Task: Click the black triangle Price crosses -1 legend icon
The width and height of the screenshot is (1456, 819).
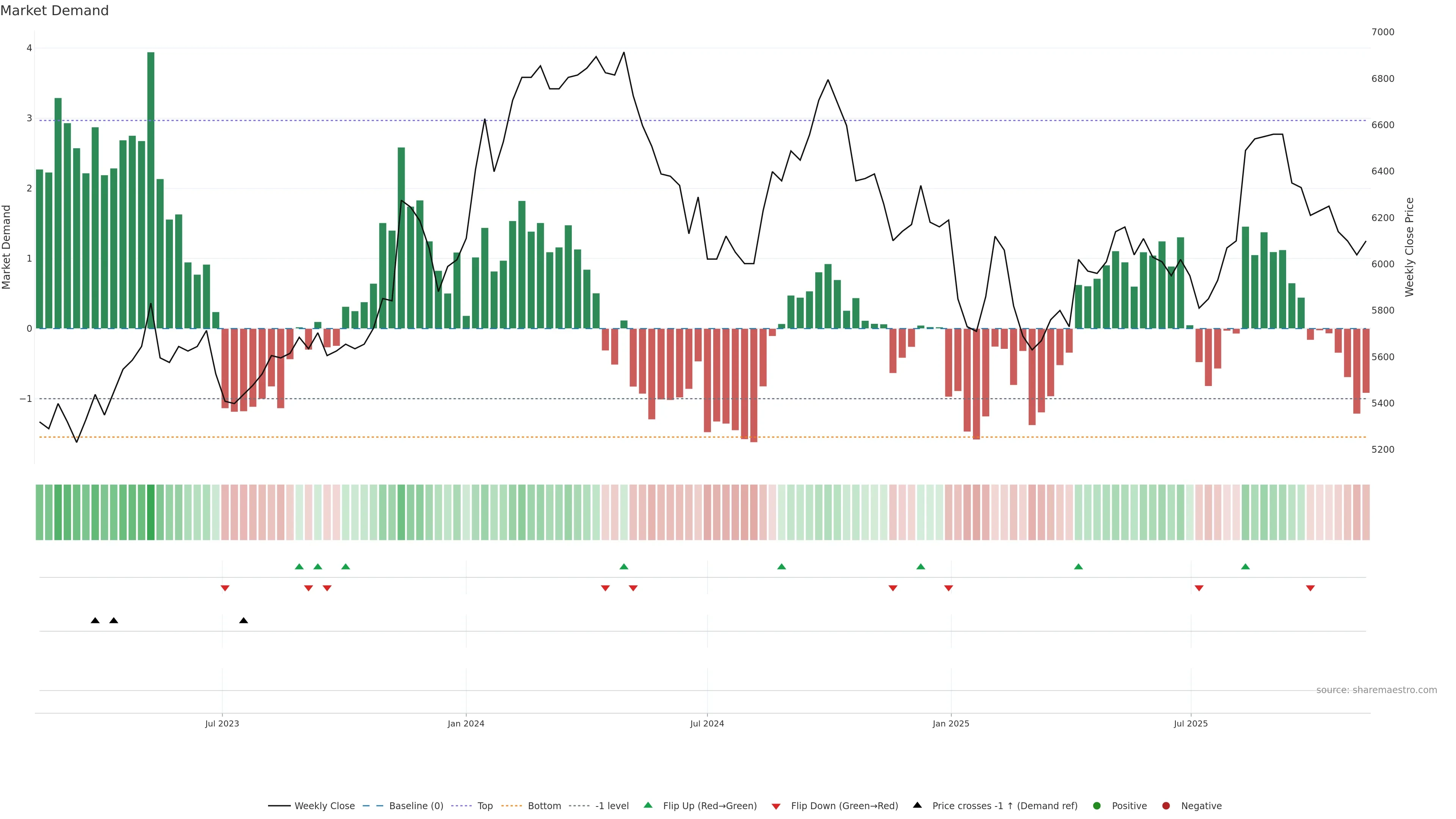Action: tap(917, 805)
